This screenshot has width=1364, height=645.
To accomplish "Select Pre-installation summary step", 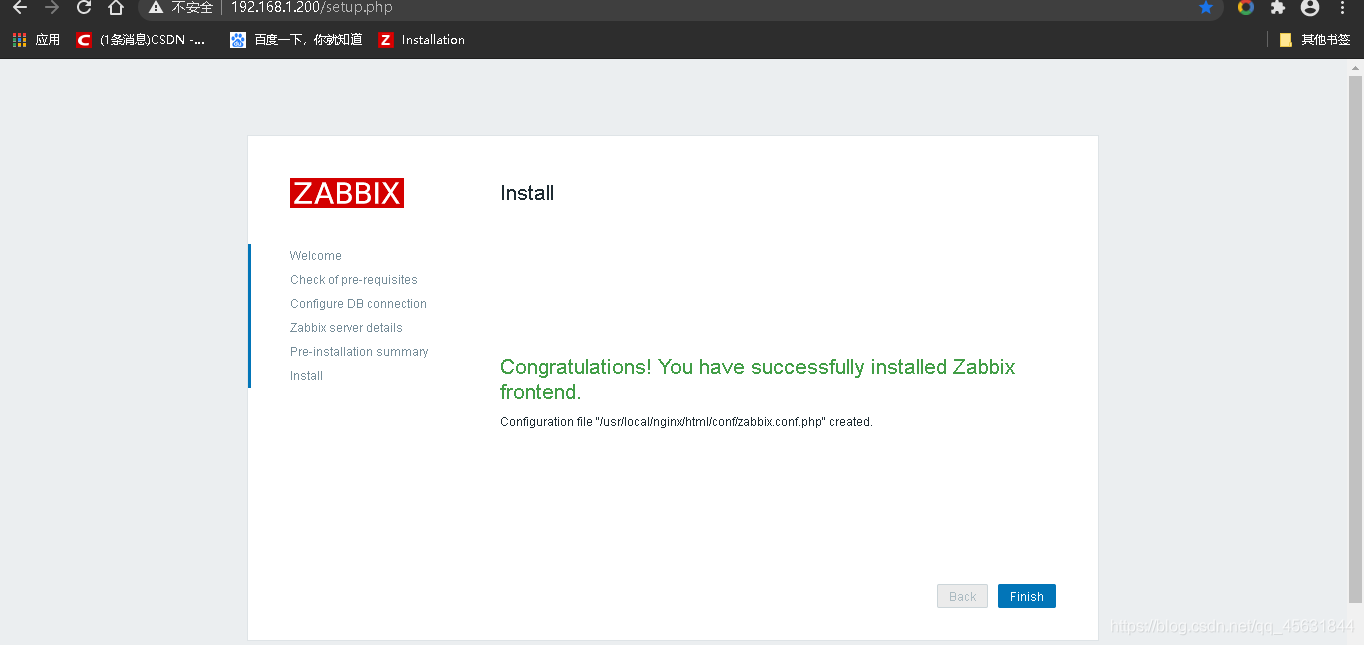I will coord(359,352).
